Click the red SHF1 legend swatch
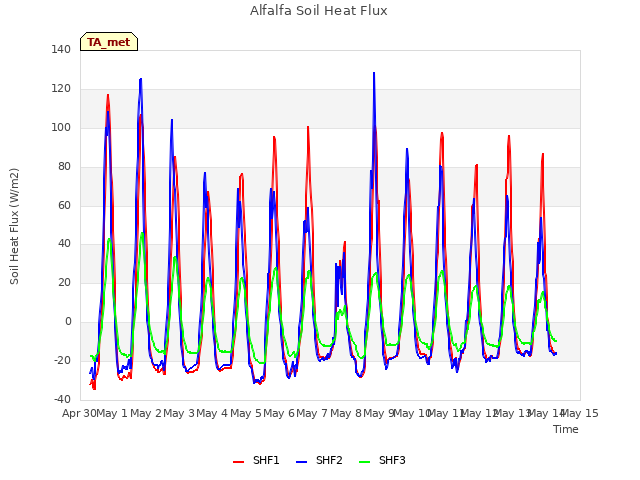The width and height of the screenshot is (640, 480). click(238, 462)
